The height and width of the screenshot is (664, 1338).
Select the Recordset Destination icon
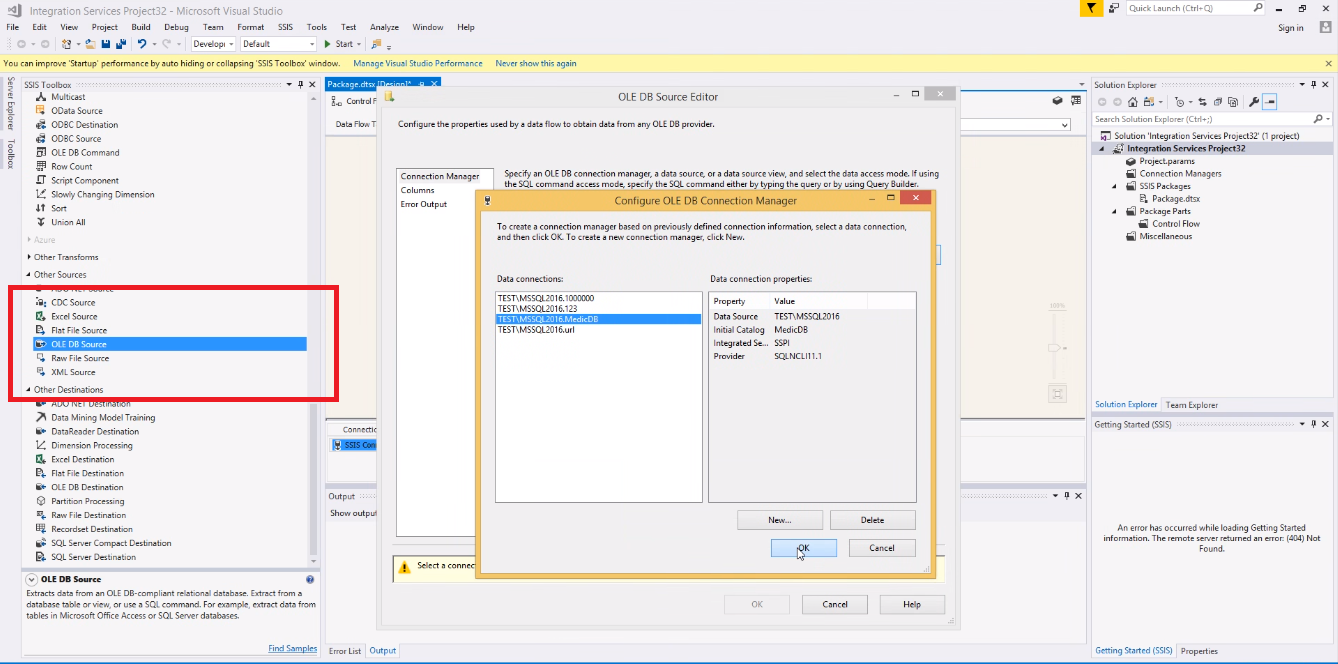(x=41, y=529)
